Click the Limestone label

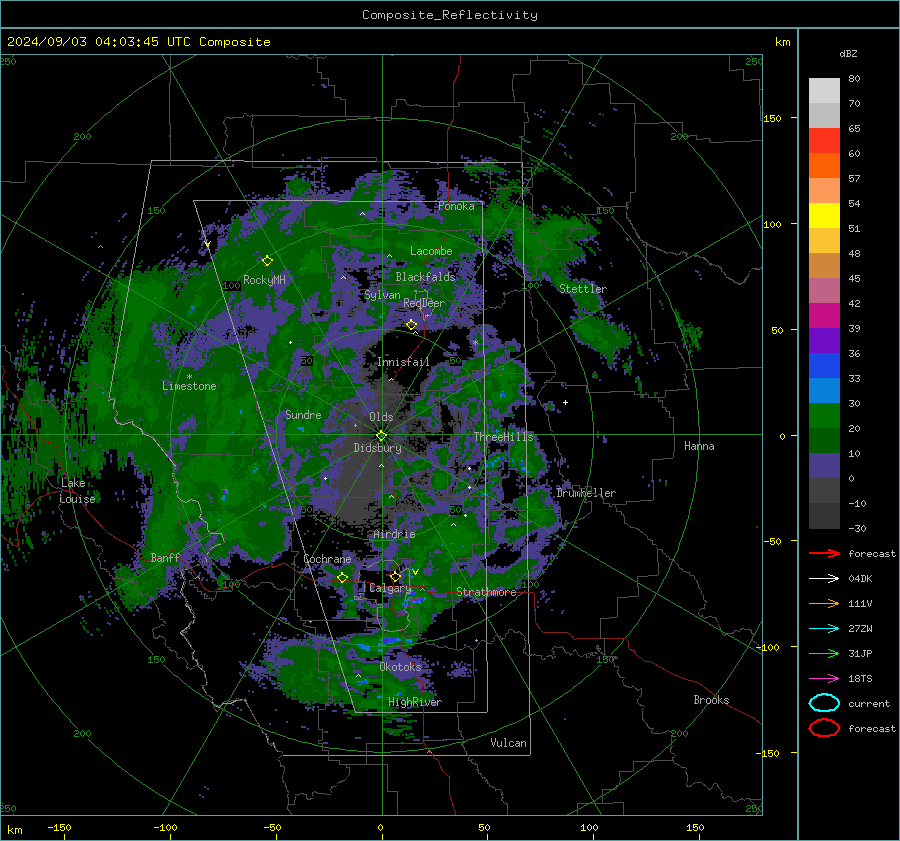click(189, 386)
